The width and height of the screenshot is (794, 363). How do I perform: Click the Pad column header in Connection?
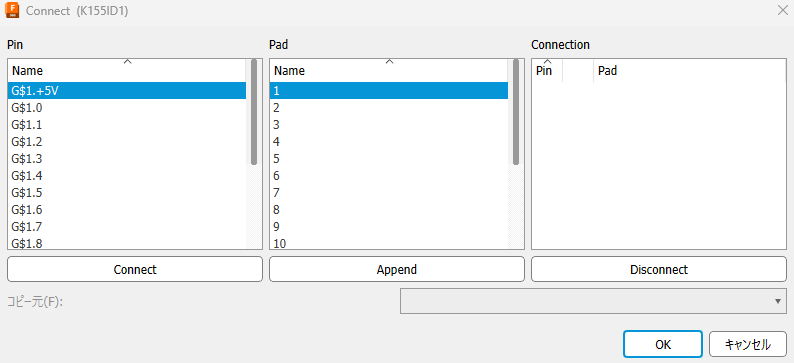[x=689, y=70]
